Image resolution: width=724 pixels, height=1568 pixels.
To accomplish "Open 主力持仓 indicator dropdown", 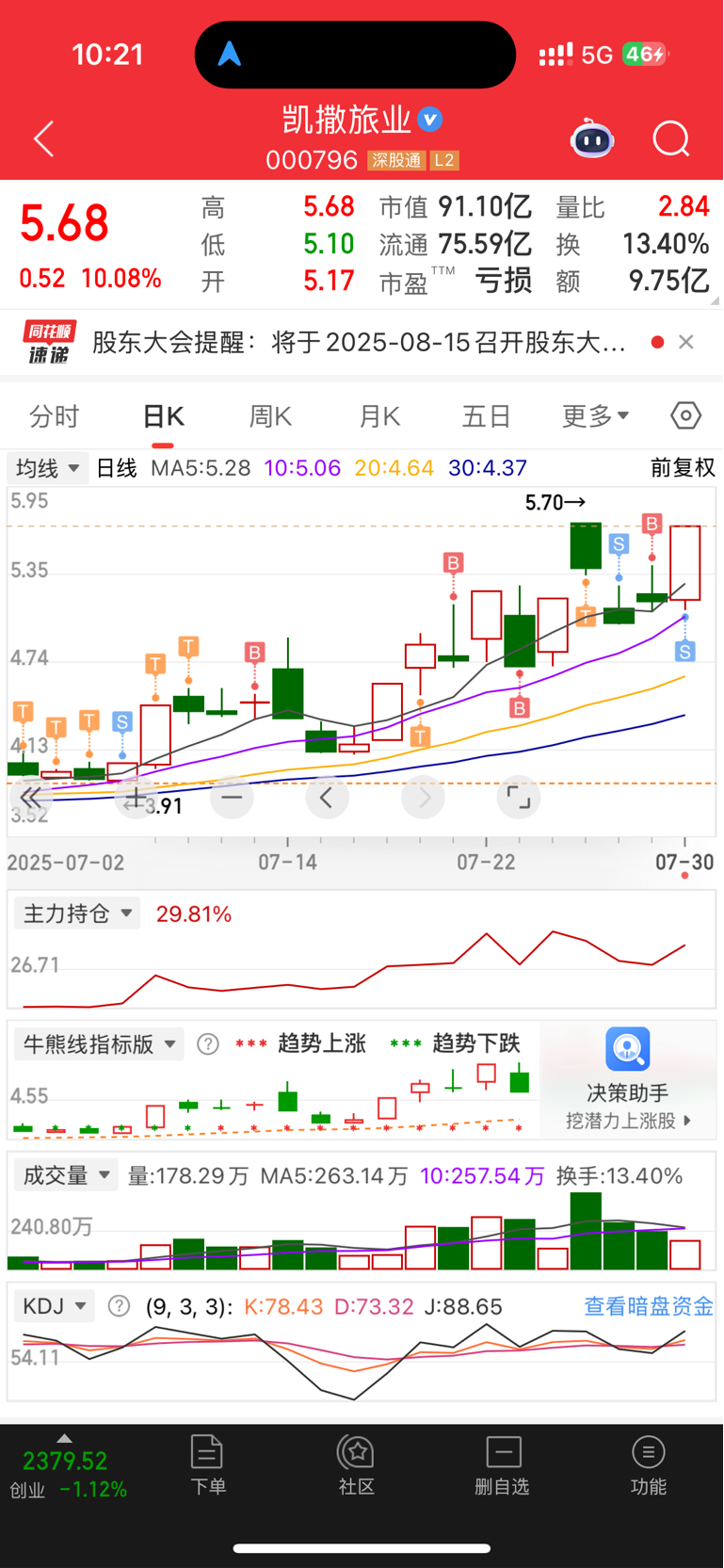I will (77, 913).
